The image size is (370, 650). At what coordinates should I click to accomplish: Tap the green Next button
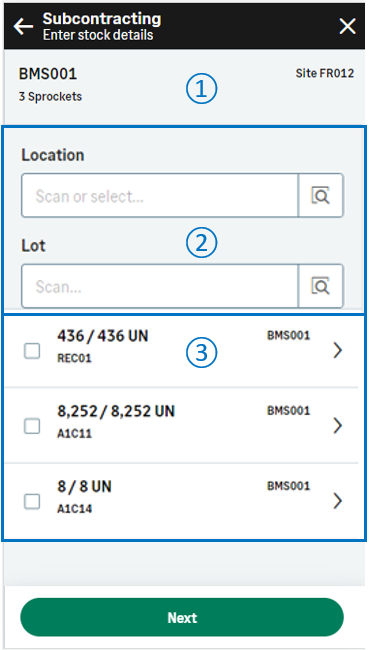182,617
